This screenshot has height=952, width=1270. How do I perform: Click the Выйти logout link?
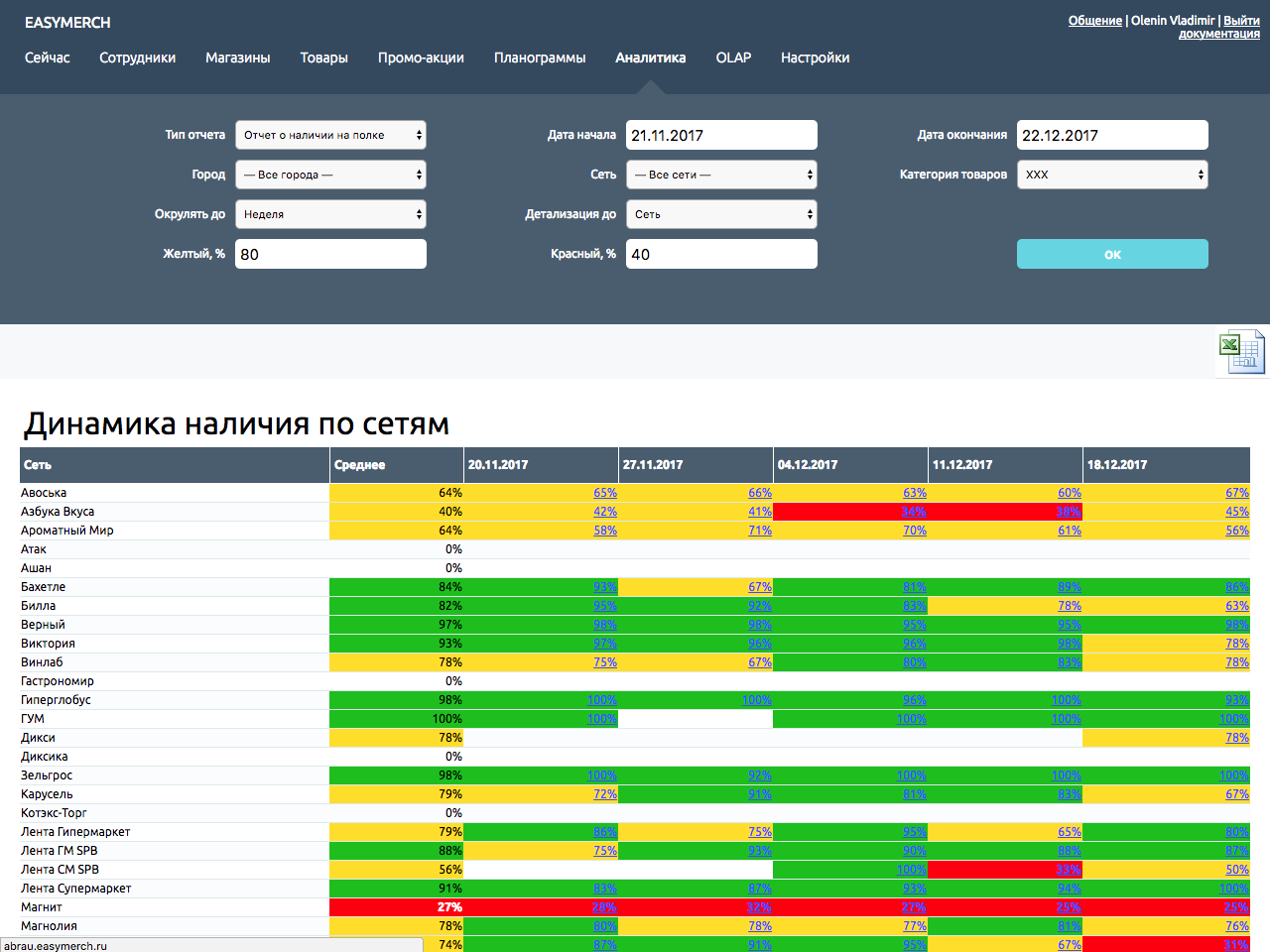click(1241, 20)
